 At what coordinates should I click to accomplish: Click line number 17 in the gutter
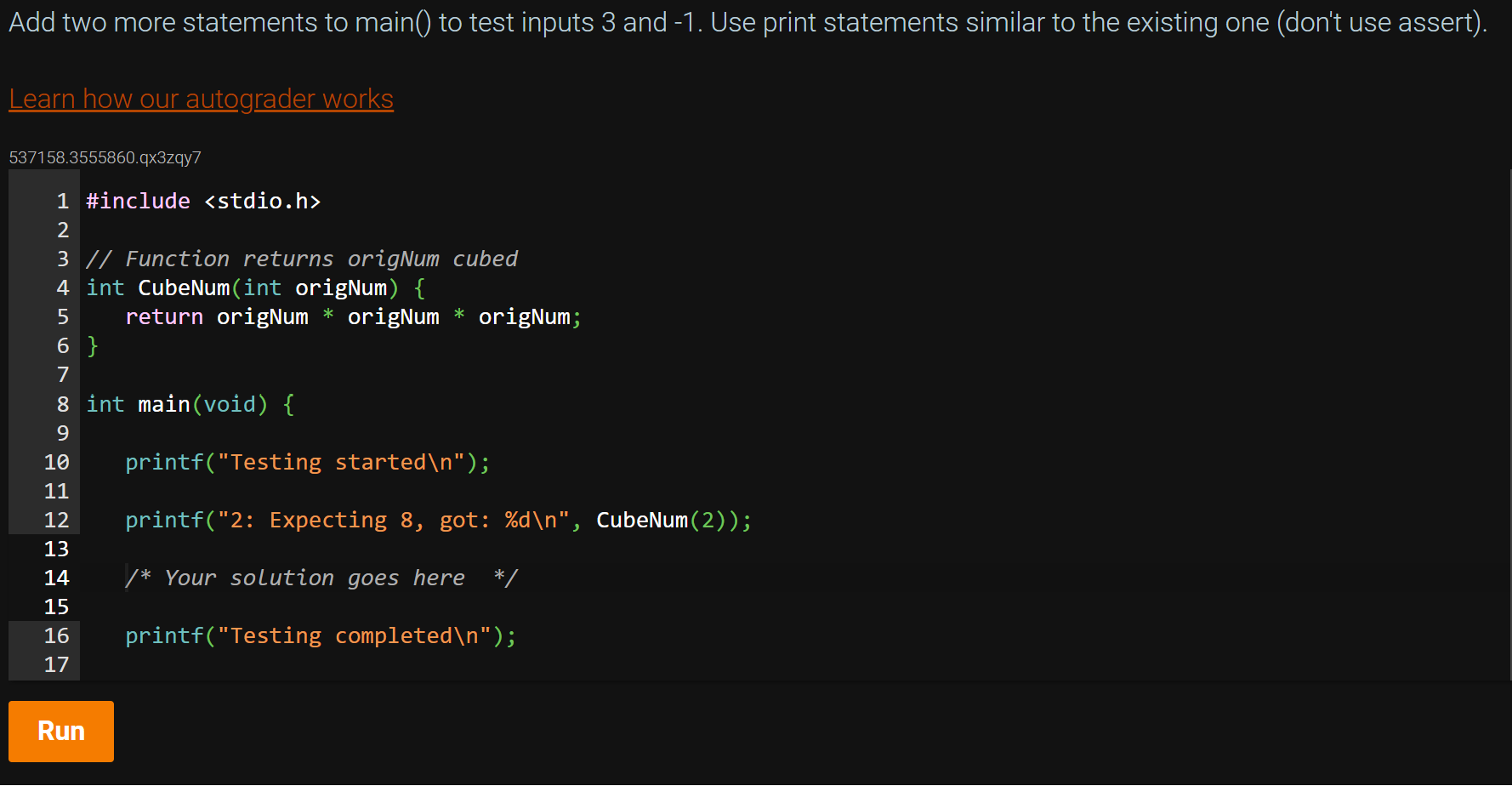tap(56, 664)
